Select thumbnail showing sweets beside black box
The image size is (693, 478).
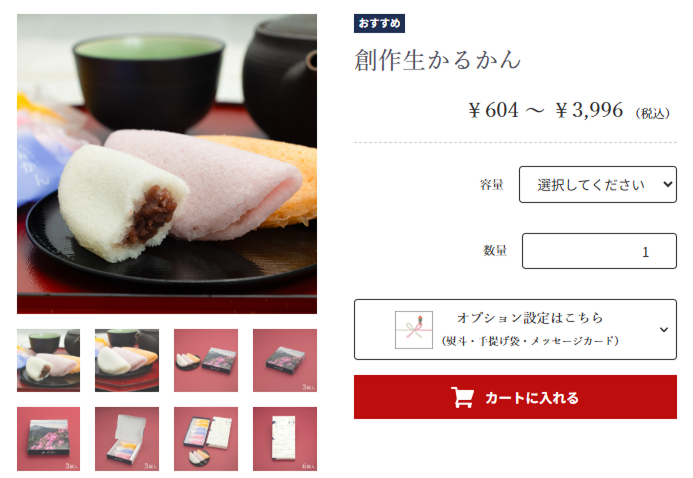[206, 360]
